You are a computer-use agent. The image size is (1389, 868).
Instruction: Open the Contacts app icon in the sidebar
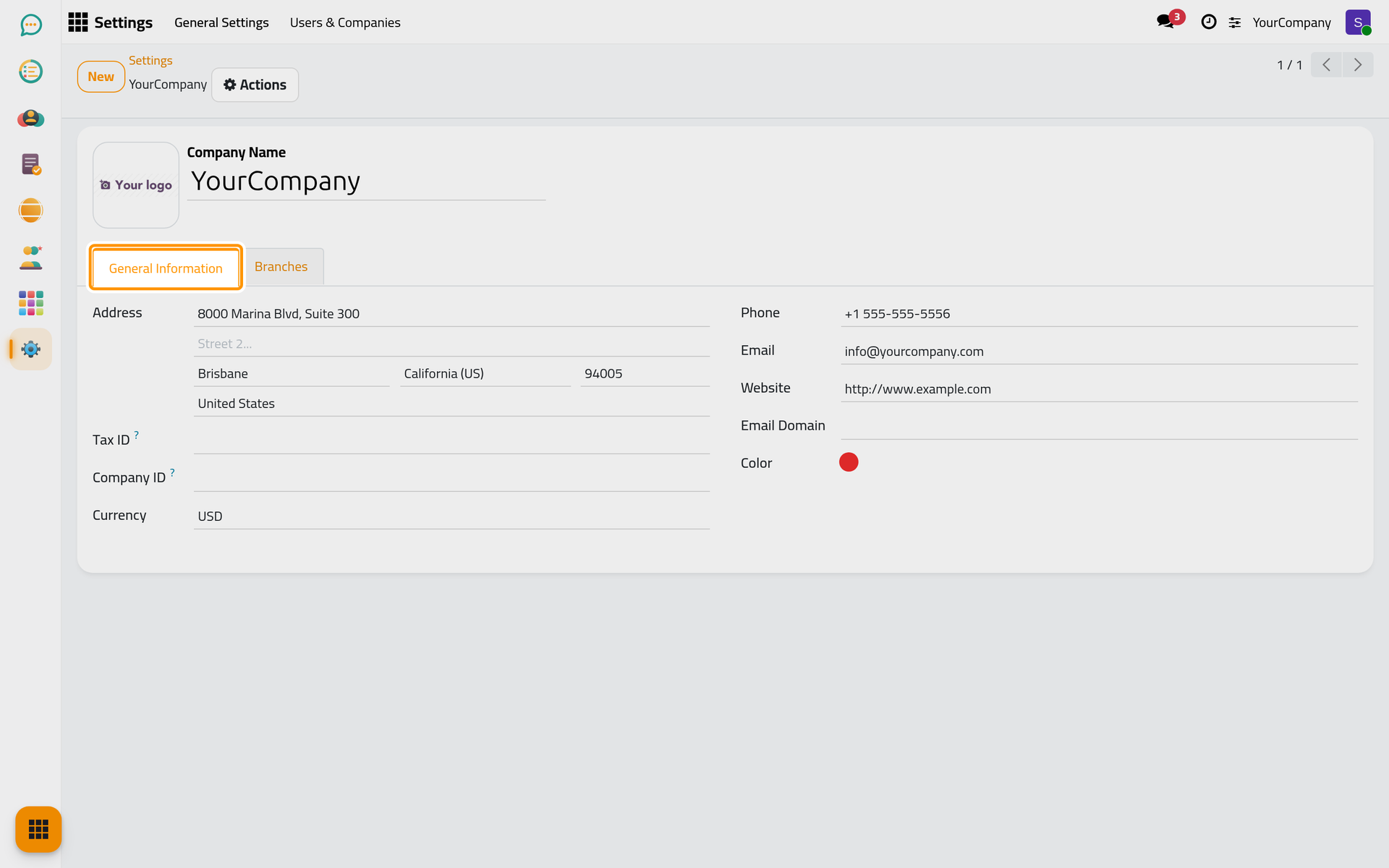(30, 118)
